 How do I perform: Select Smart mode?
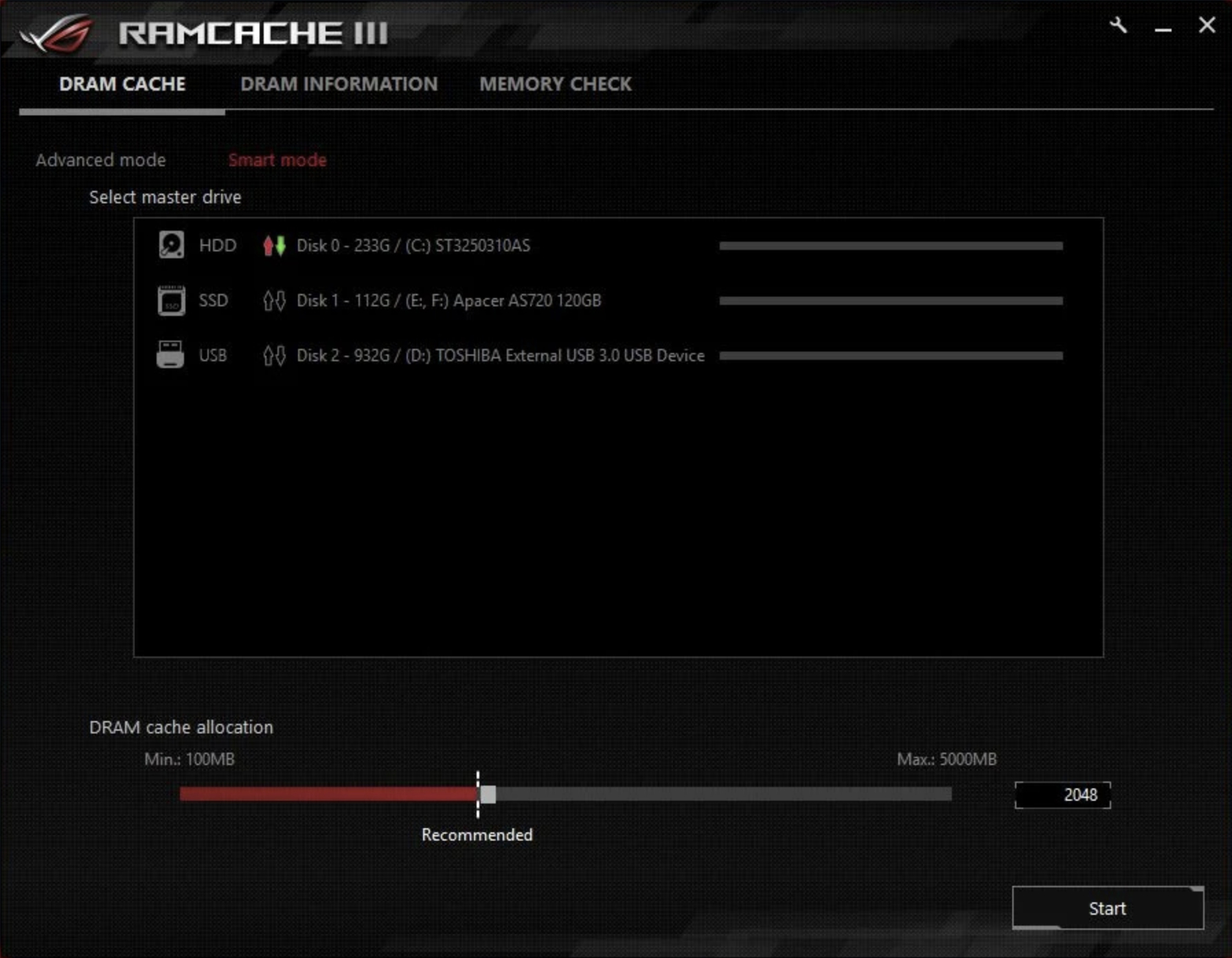point(277,160)
